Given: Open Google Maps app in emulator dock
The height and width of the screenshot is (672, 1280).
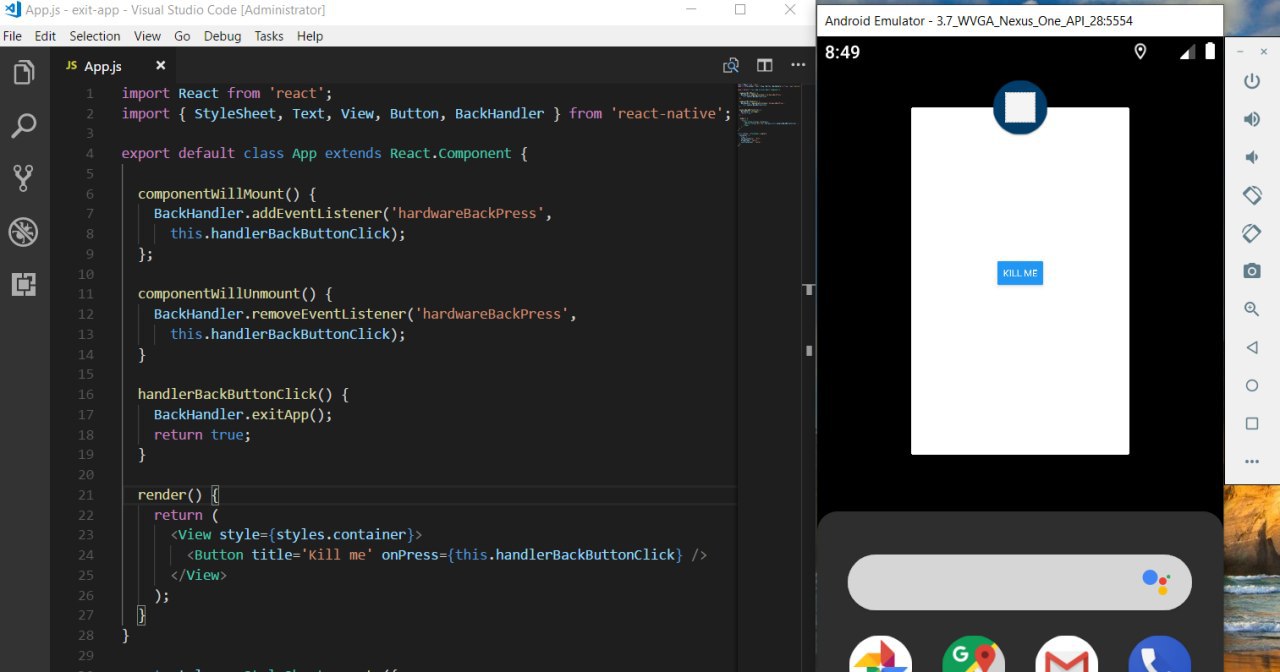Looking at the screenshot, I should pyautogui.click(x=974, y=656).
